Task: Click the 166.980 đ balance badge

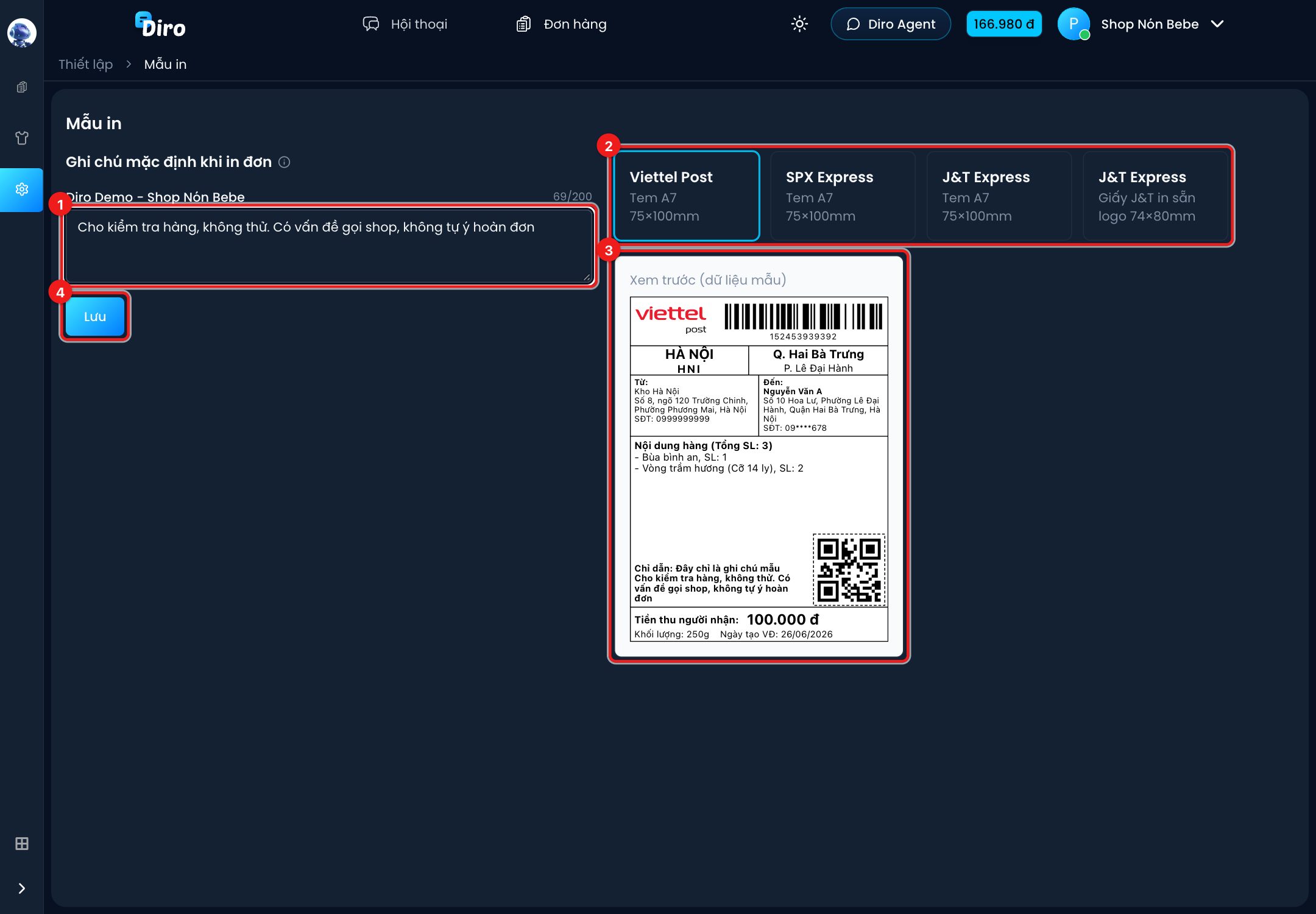Action: pyautogui.click(x=1004, y=24)
